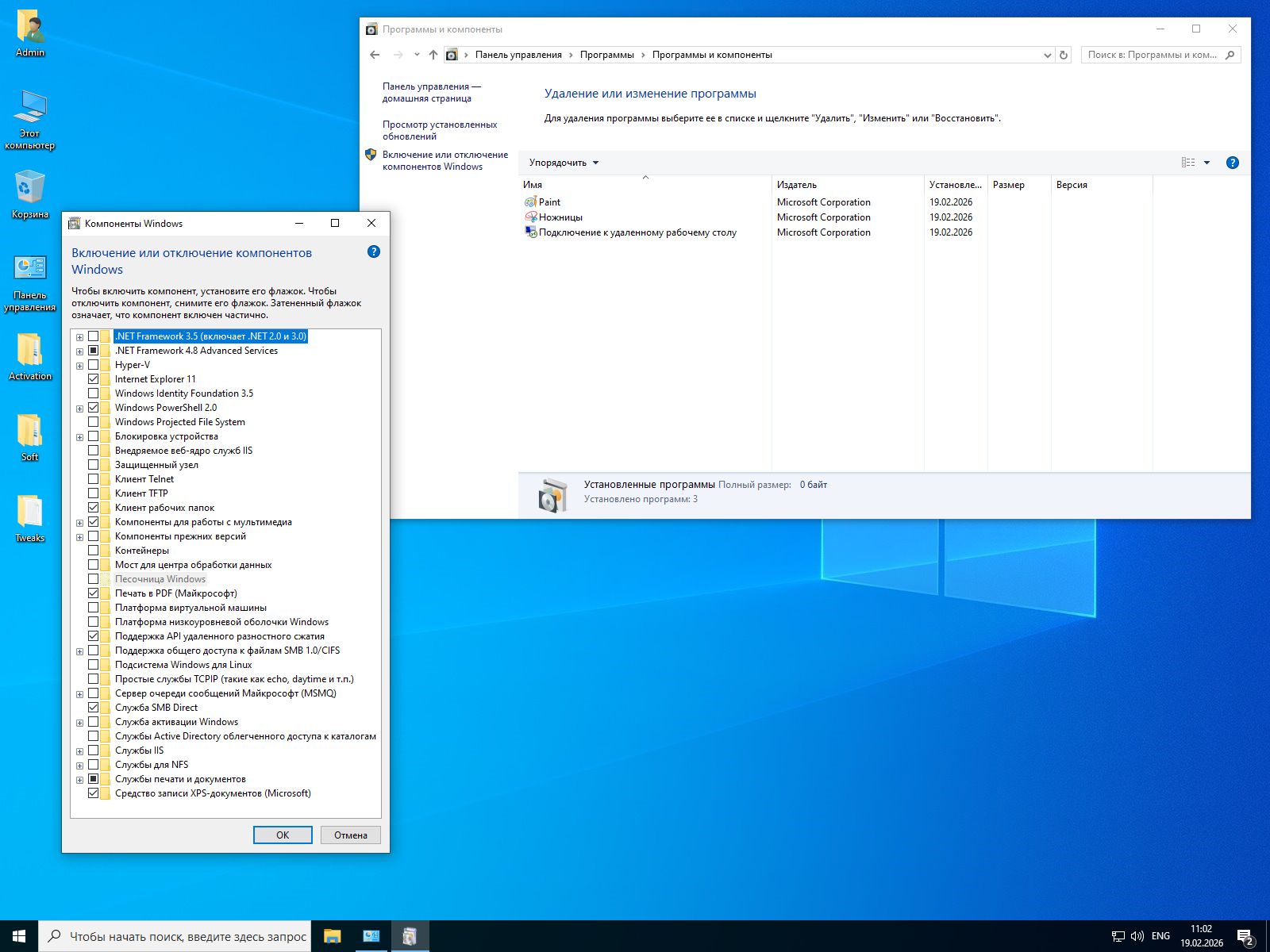Expand the Hyper-V tree node
The width and height of the screenshot is (1270, 952).
pyautogui.click(x=79, y=366)
